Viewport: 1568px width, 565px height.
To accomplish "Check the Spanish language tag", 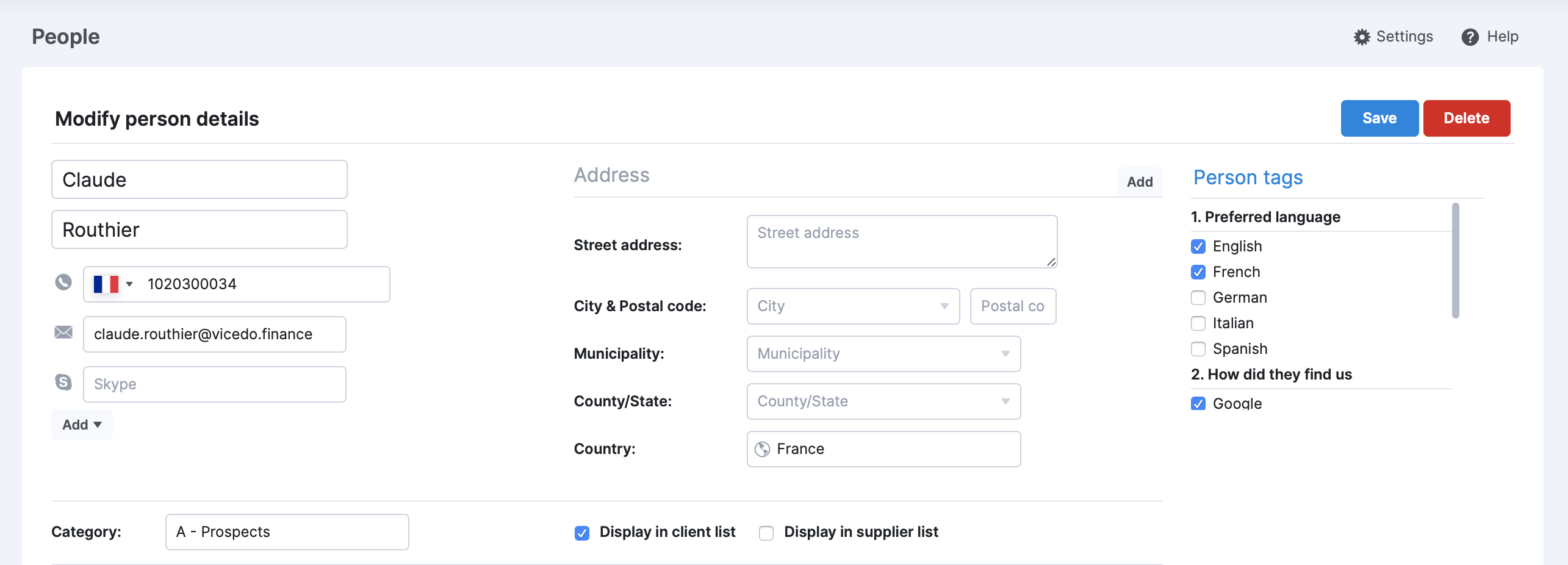I will (1198, 349).
